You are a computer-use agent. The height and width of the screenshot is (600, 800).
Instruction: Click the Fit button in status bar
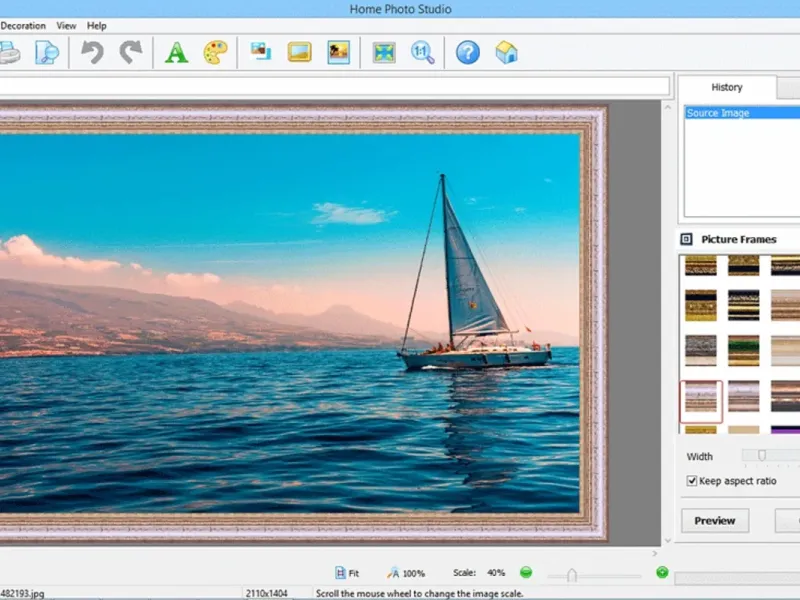click(x=347, y=573)
